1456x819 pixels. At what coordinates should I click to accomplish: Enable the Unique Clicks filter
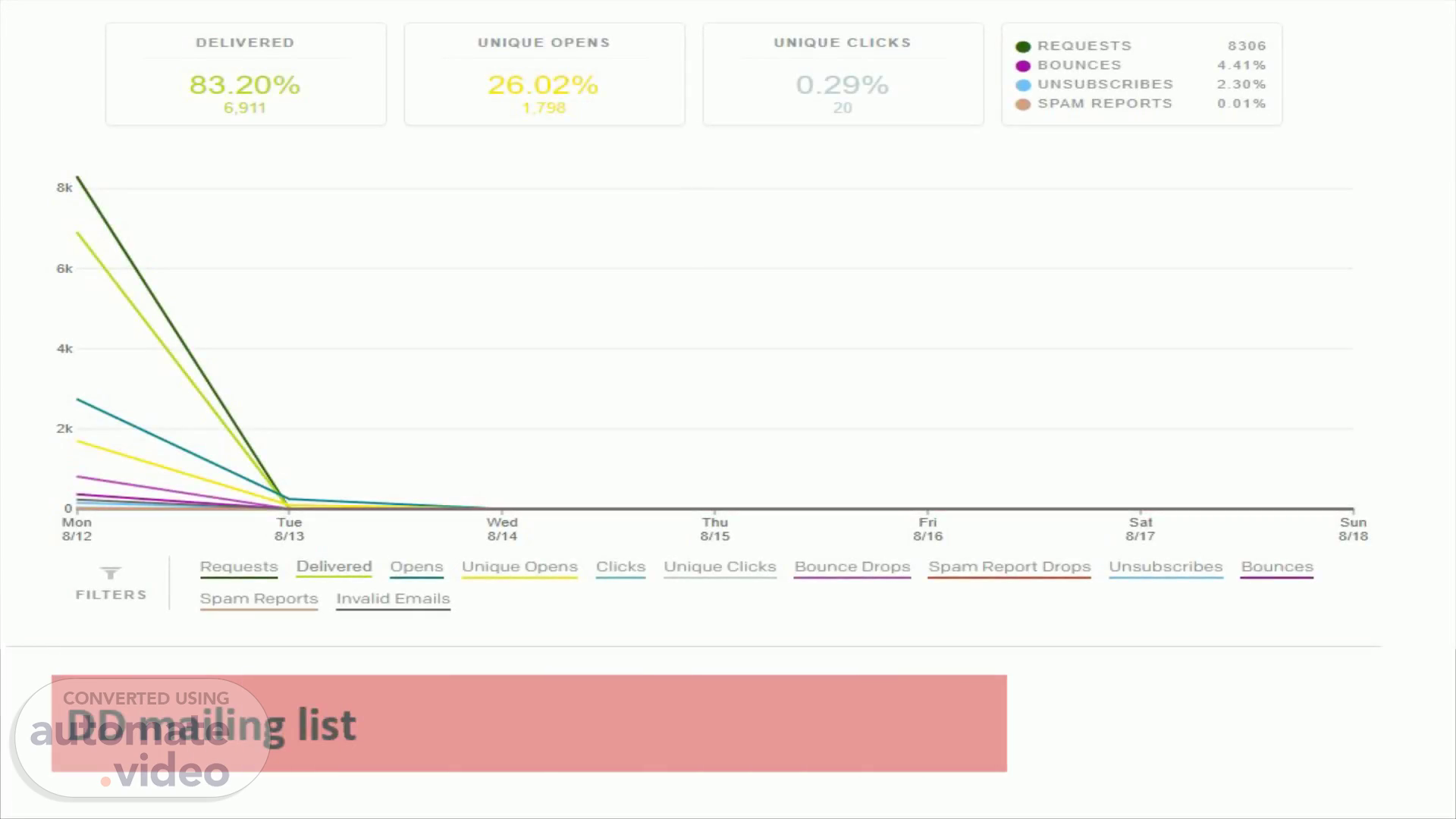[720, 567]
